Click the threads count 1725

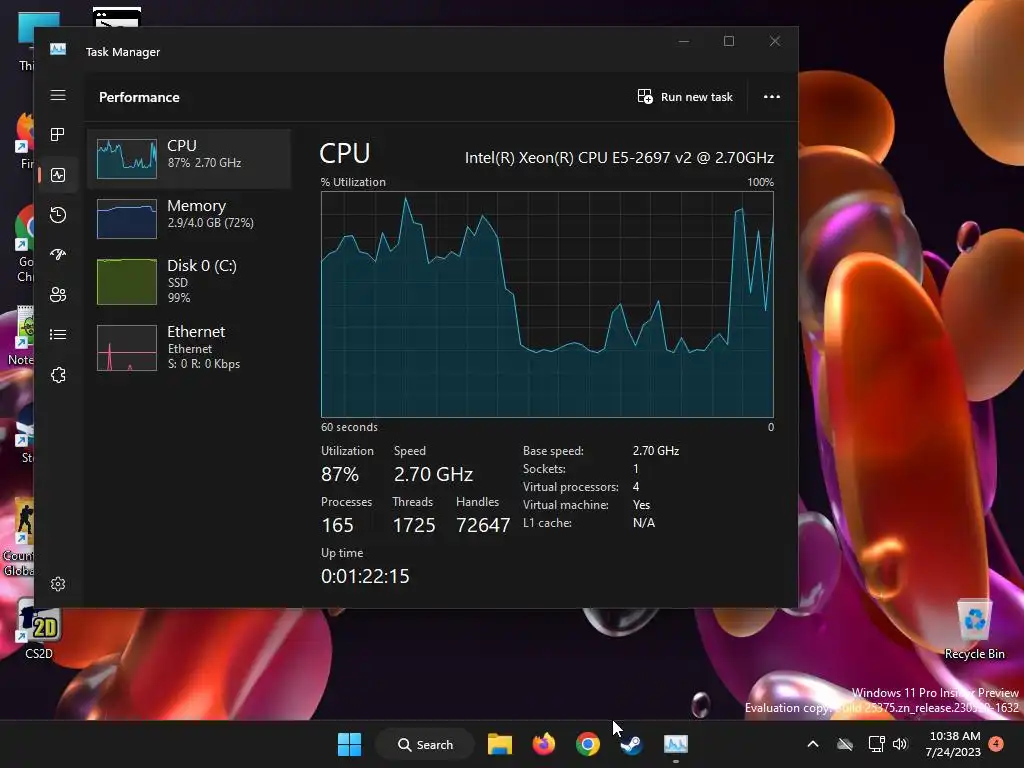[413, 525]
